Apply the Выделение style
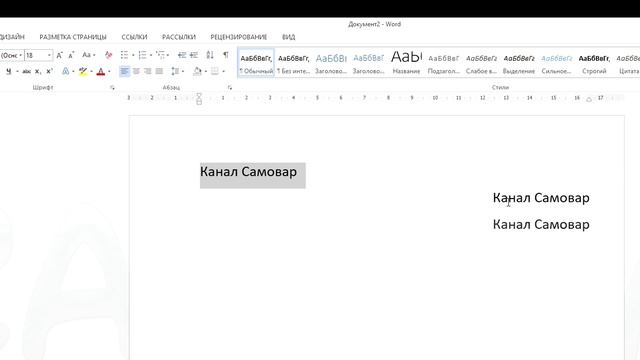Screen dimensions: 640x360 tap(519, 63)
